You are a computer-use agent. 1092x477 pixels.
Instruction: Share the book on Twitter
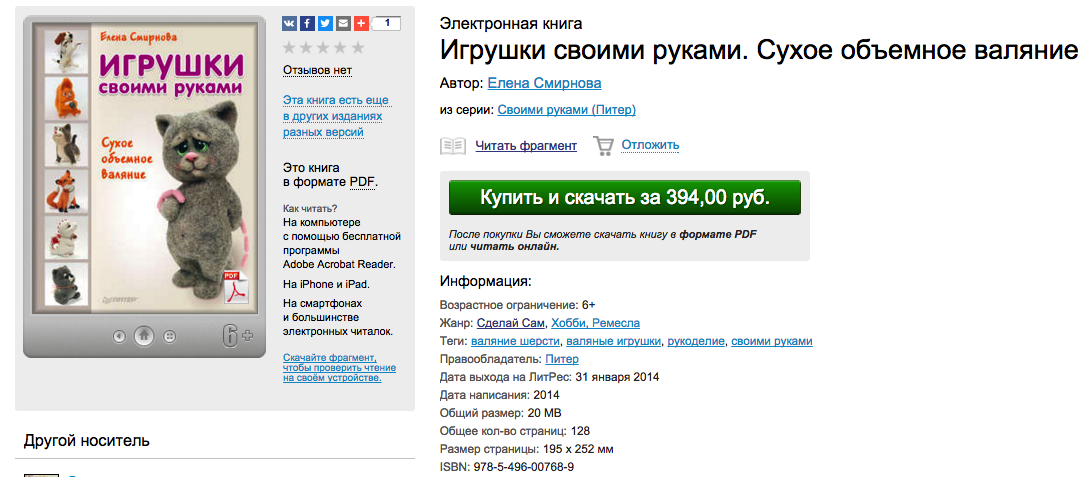point(326,24)
